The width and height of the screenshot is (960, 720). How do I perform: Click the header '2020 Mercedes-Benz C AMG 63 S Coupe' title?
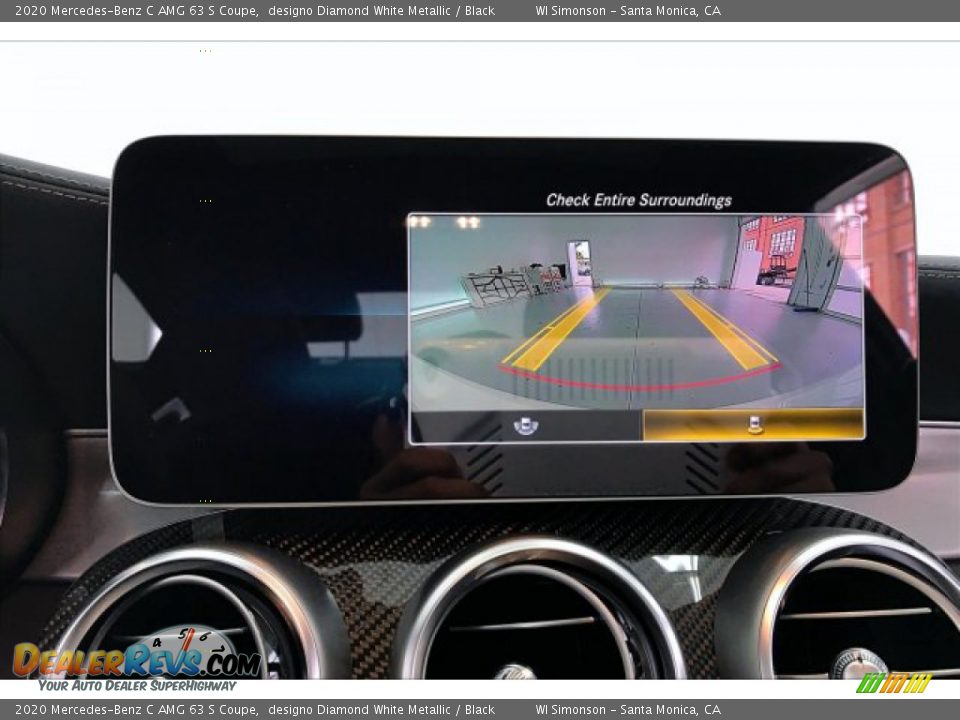(x=136, y=11)
